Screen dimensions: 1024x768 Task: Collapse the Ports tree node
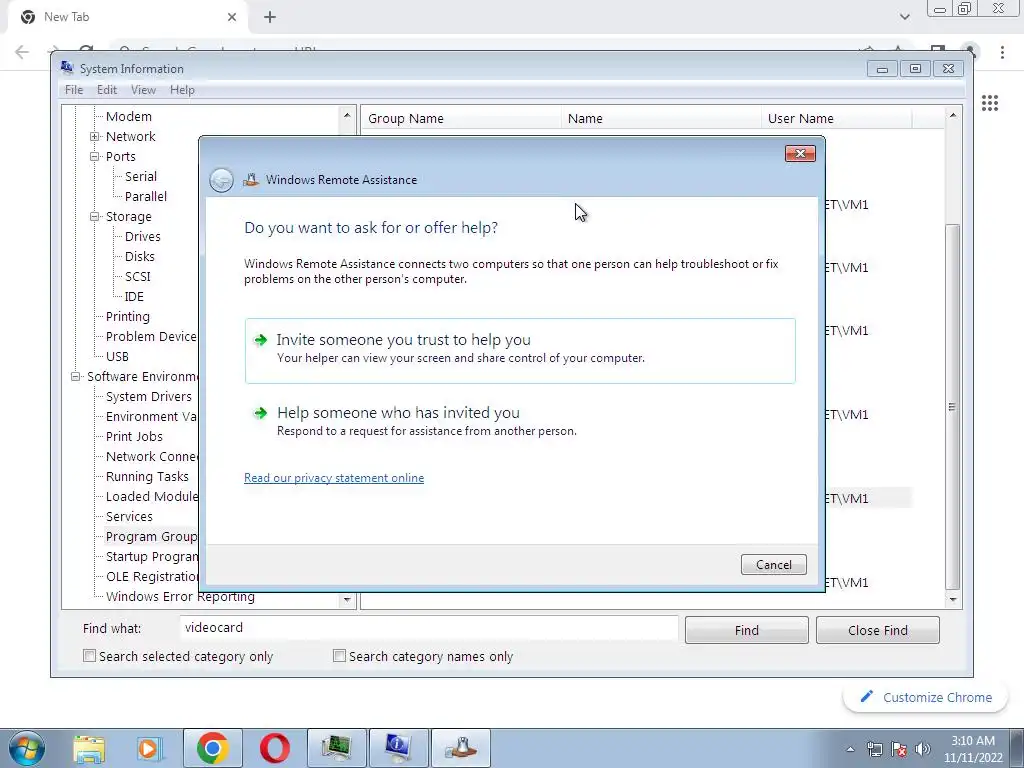[95, 157]
